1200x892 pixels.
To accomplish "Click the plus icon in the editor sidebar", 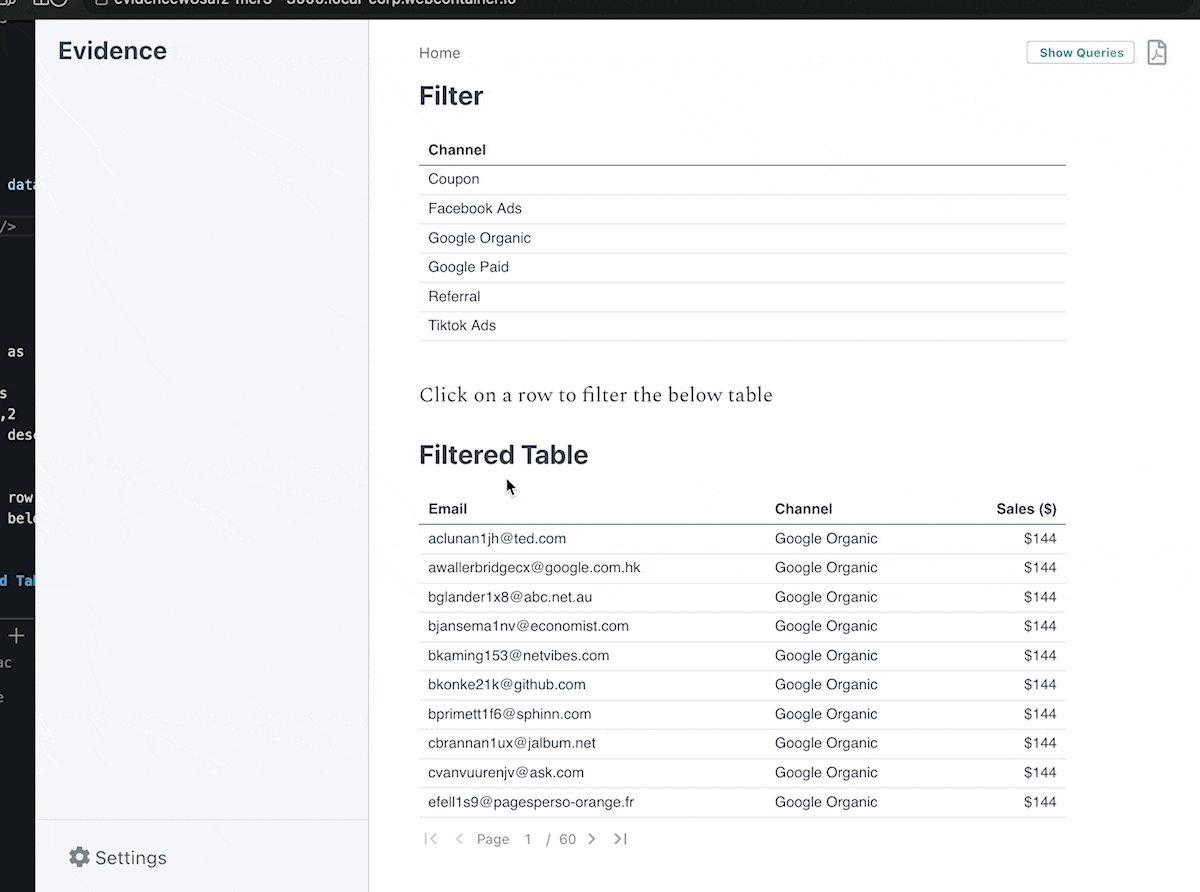I will click(x=15, y=634).
